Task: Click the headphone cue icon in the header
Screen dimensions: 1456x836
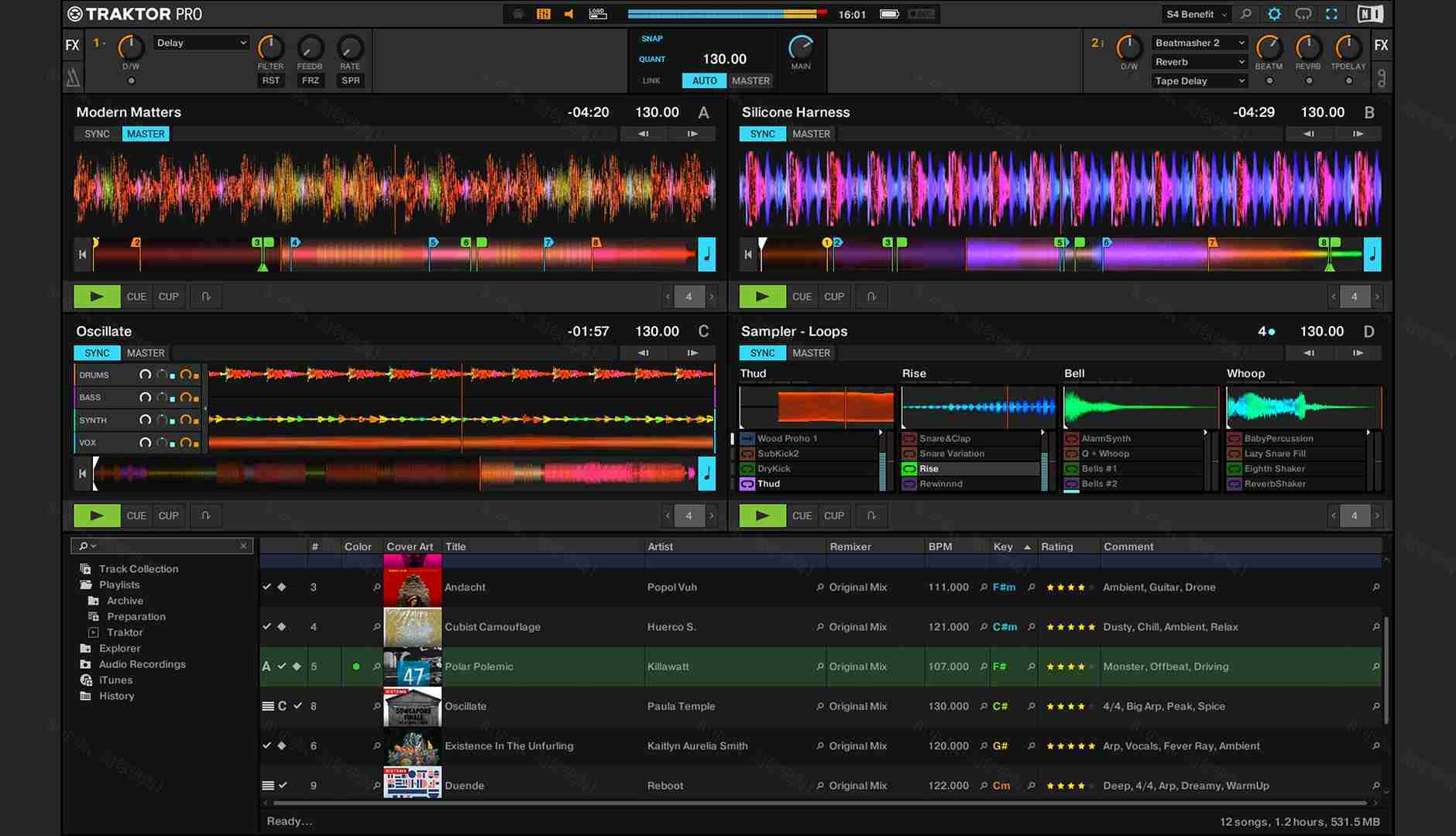Action: [1304, 13]
